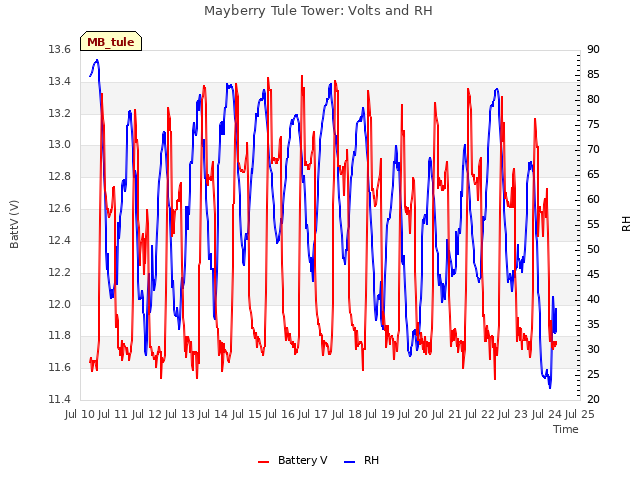640x480 pixels.
Task: Click the 60 tick on RH axis
Action: (x=593, y=200)
